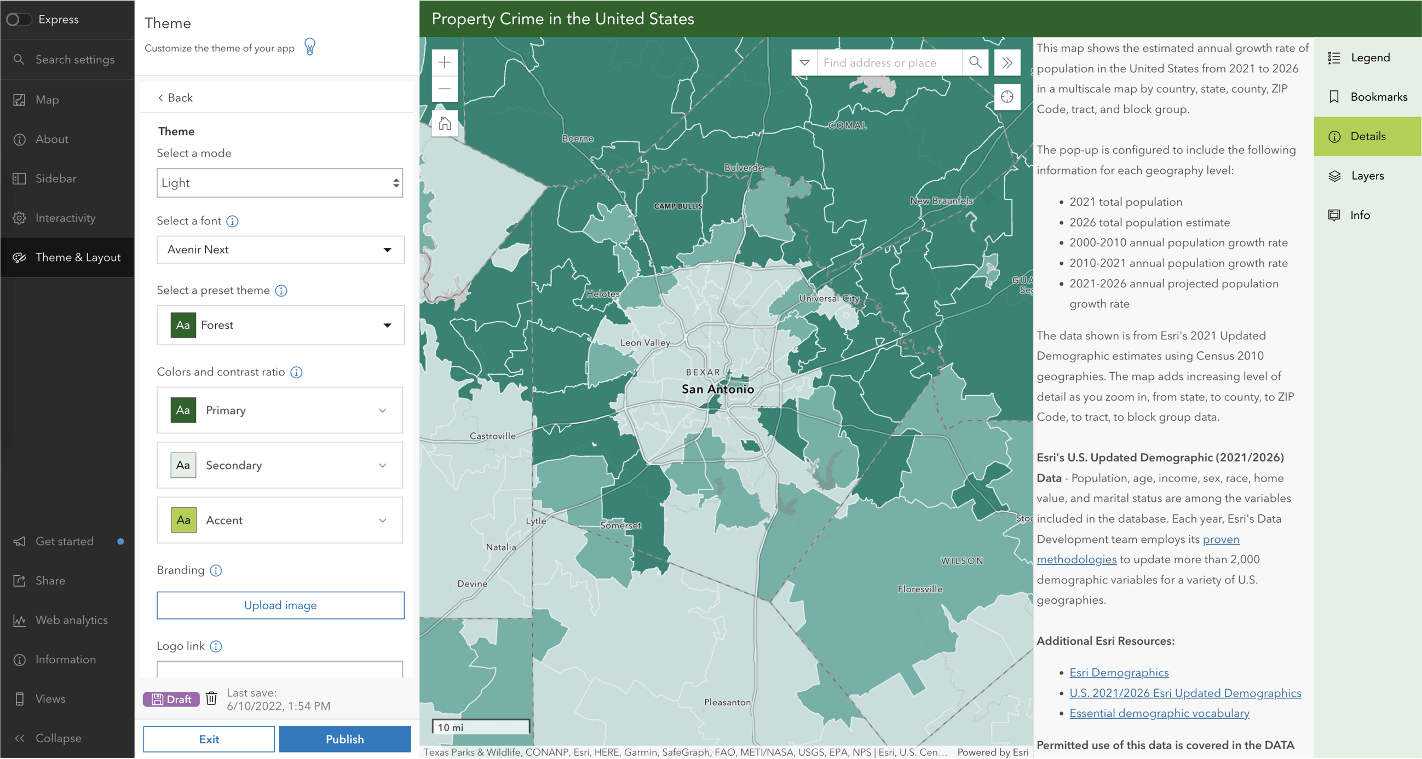1422x759 pixels.
Task: Zoom in on the map
Action: (x=445, y=62)
